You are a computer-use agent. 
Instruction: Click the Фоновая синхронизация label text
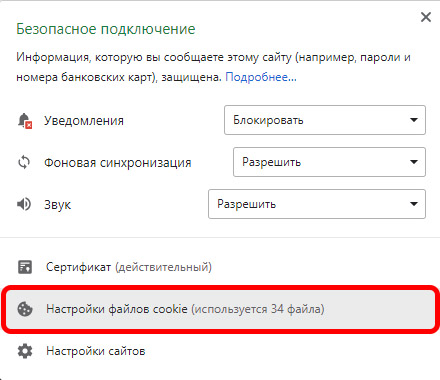pyautogui.click(x=118, y=163)
